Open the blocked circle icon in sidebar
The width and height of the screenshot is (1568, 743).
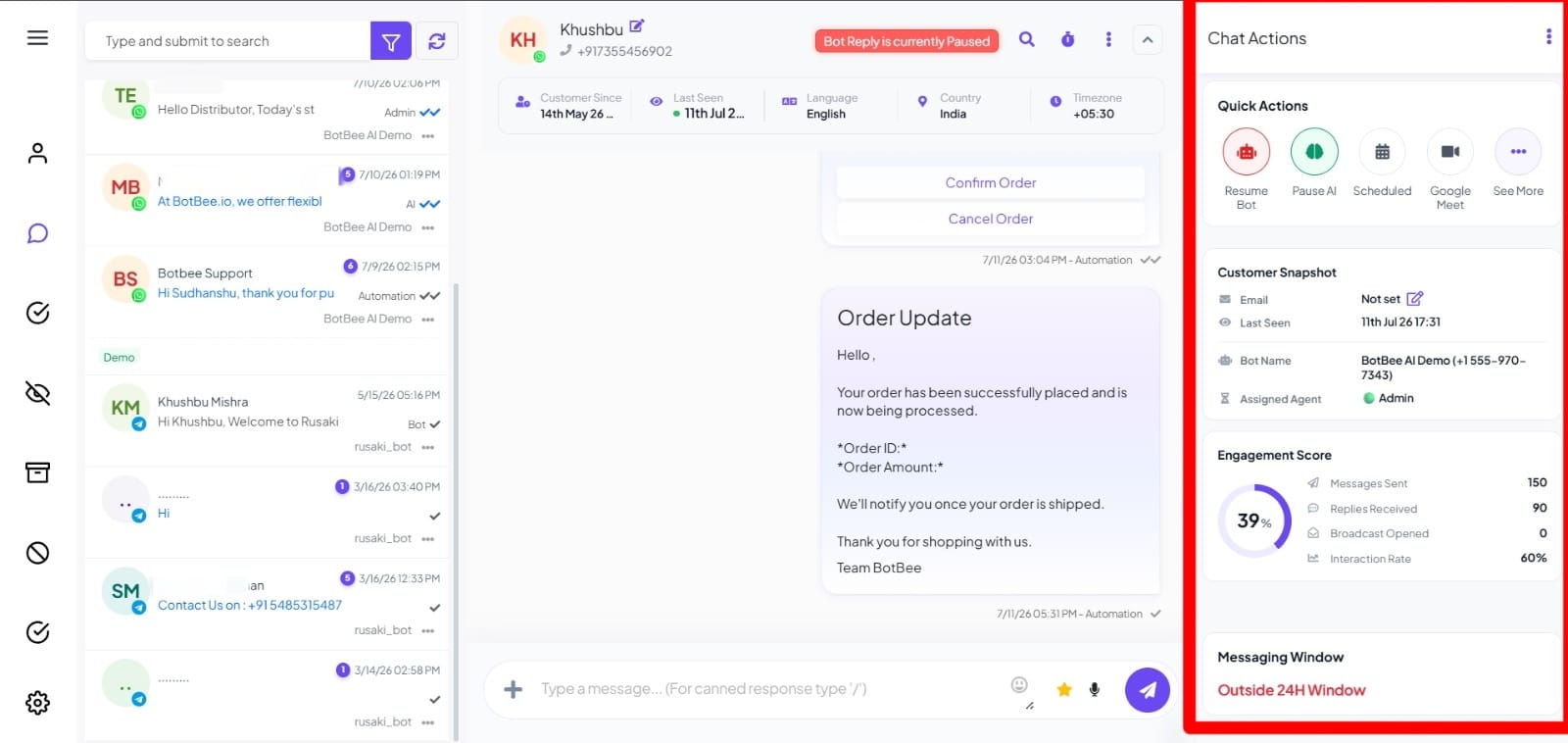(37, 553)
